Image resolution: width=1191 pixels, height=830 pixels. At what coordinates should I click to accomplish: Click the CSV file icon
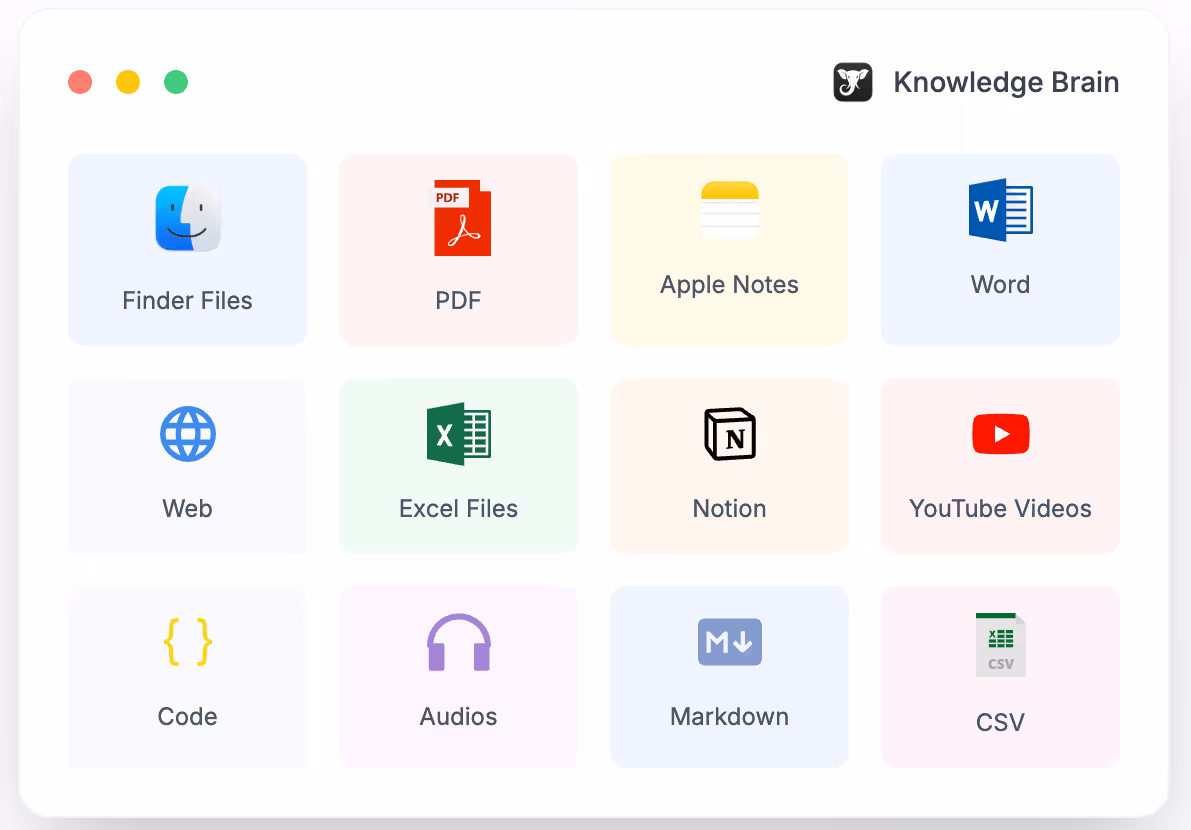1000,644
